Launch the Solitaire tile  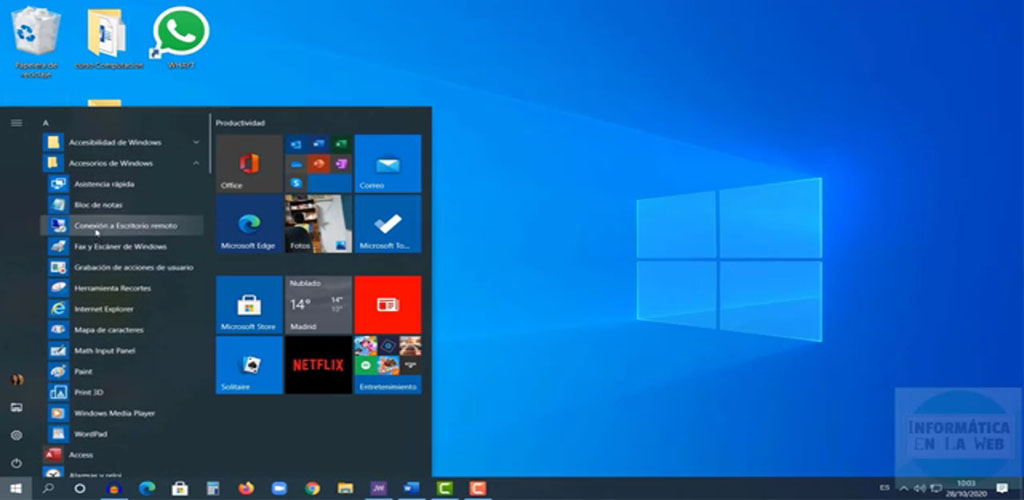click(x=249, y=365)
